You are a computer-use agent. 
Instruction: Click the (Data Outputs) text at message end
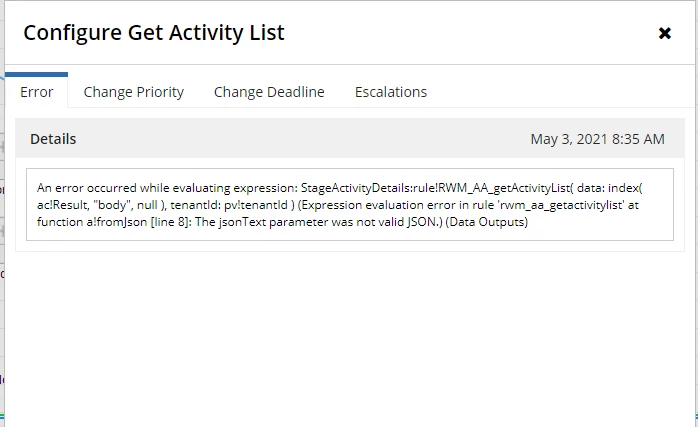487,222
